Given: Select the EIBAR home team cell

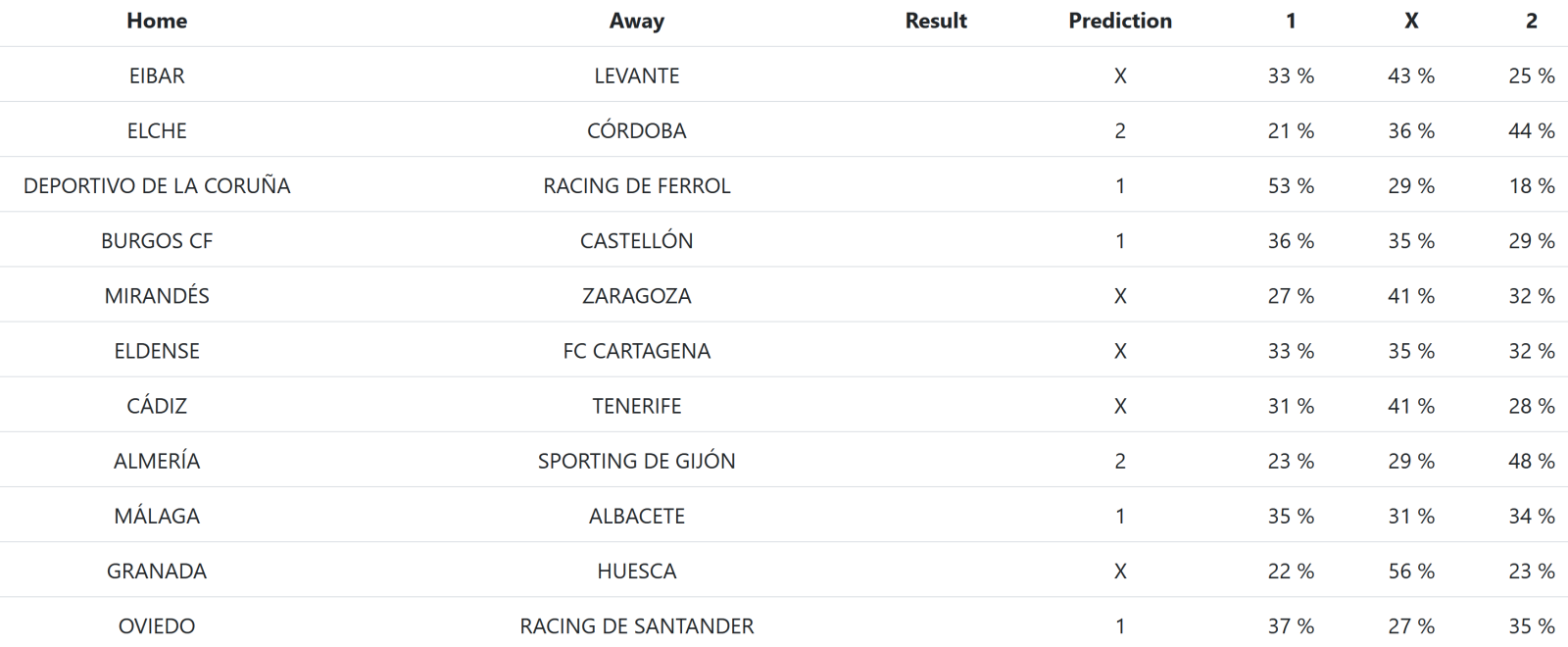Looking at the screenshot, I should point(157,75).
